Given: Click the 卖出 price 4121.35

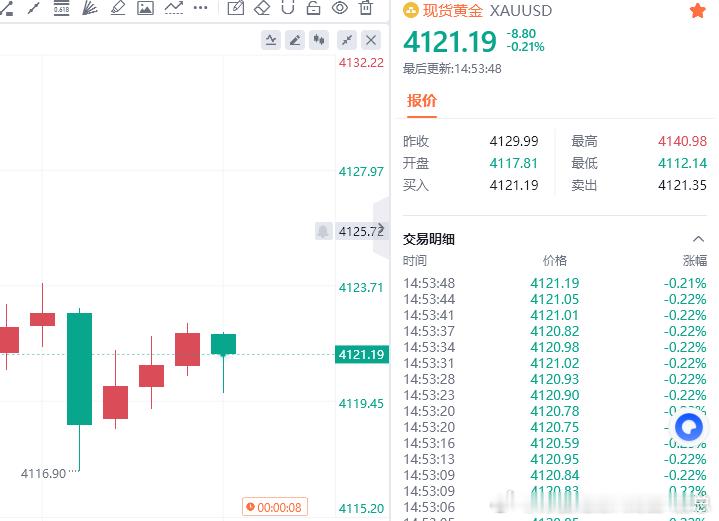Looking at the screenshot, I should [x=682, y=185].
